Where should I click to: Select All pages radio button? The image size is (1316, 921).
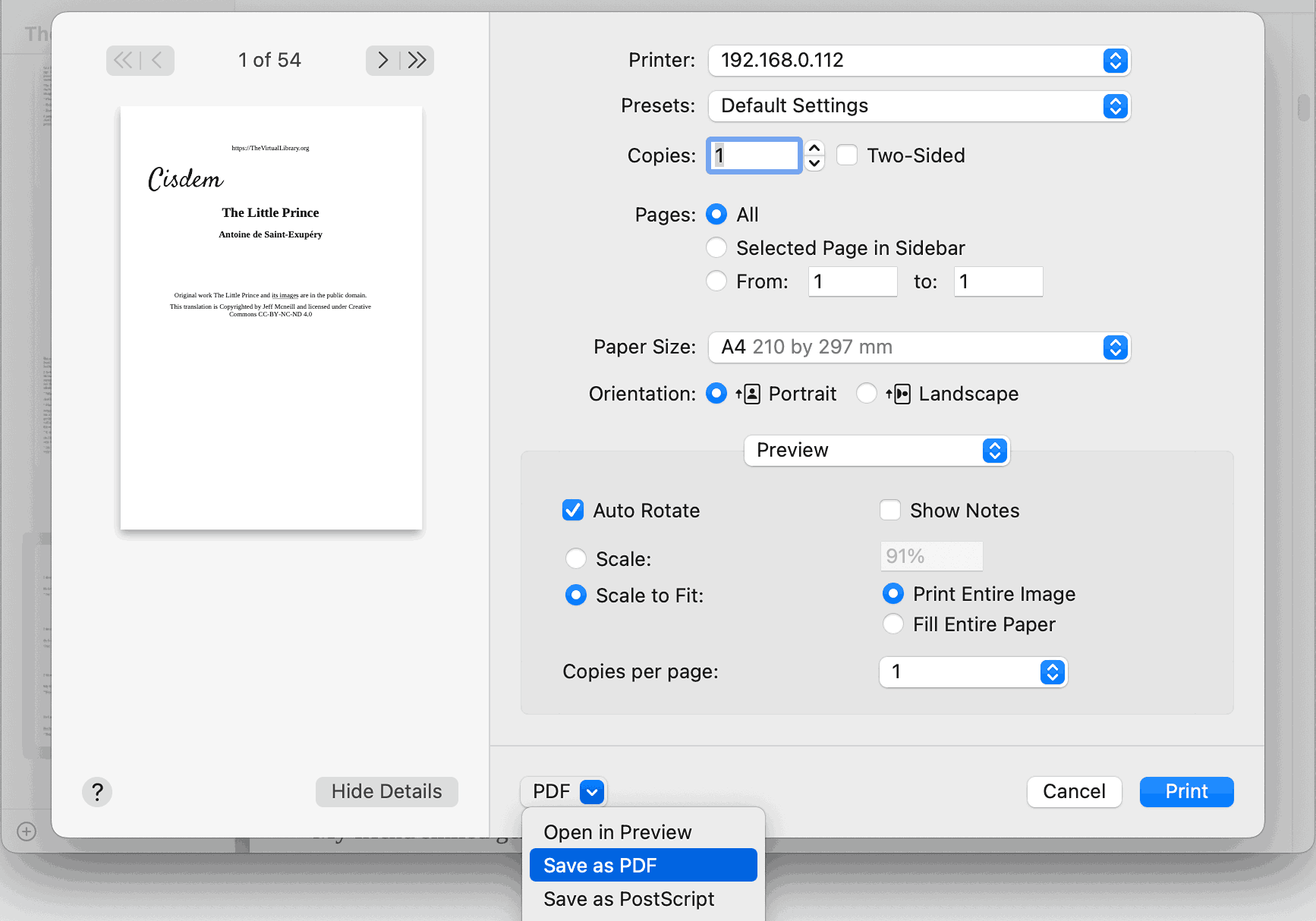[x=716, y=215]
